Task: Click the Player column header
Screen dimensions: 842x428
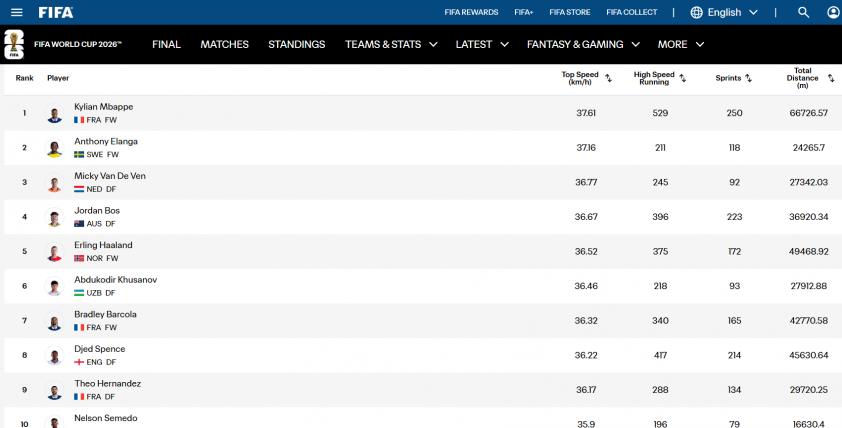Action: point(58,78)
